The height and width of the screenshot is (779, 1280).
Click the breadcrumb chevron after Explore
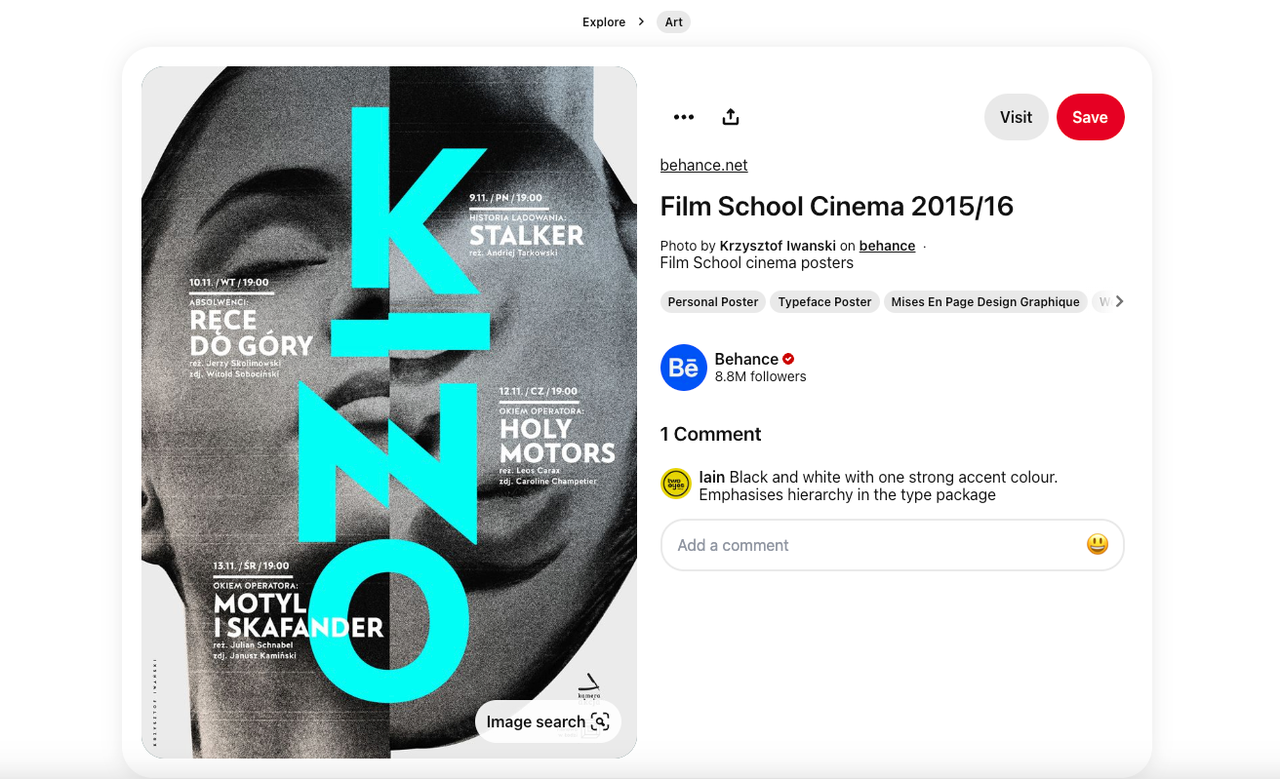[641, 22]
